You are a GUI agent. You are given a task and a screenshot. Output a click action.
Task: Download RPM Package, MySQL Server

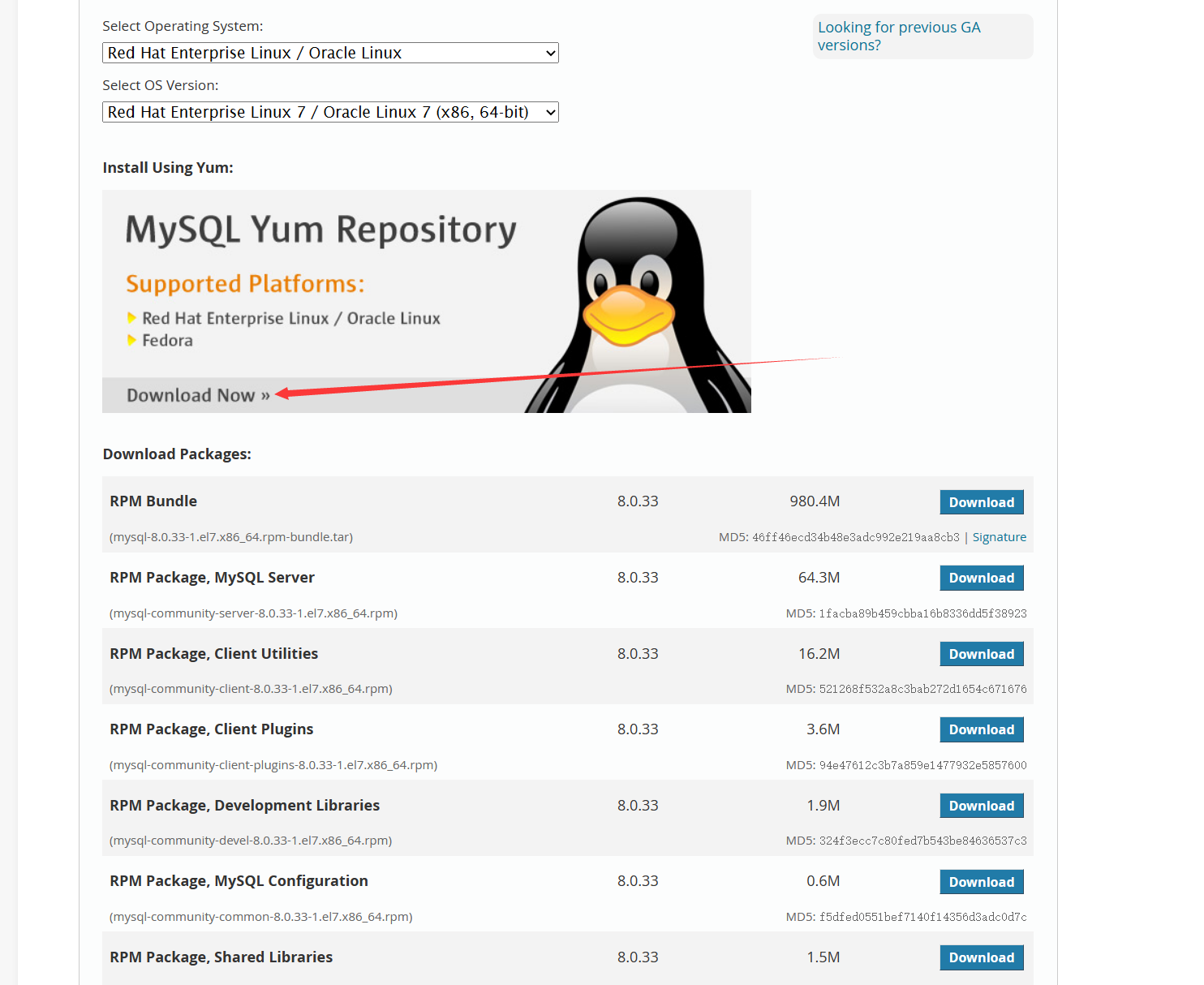point(982,578)
